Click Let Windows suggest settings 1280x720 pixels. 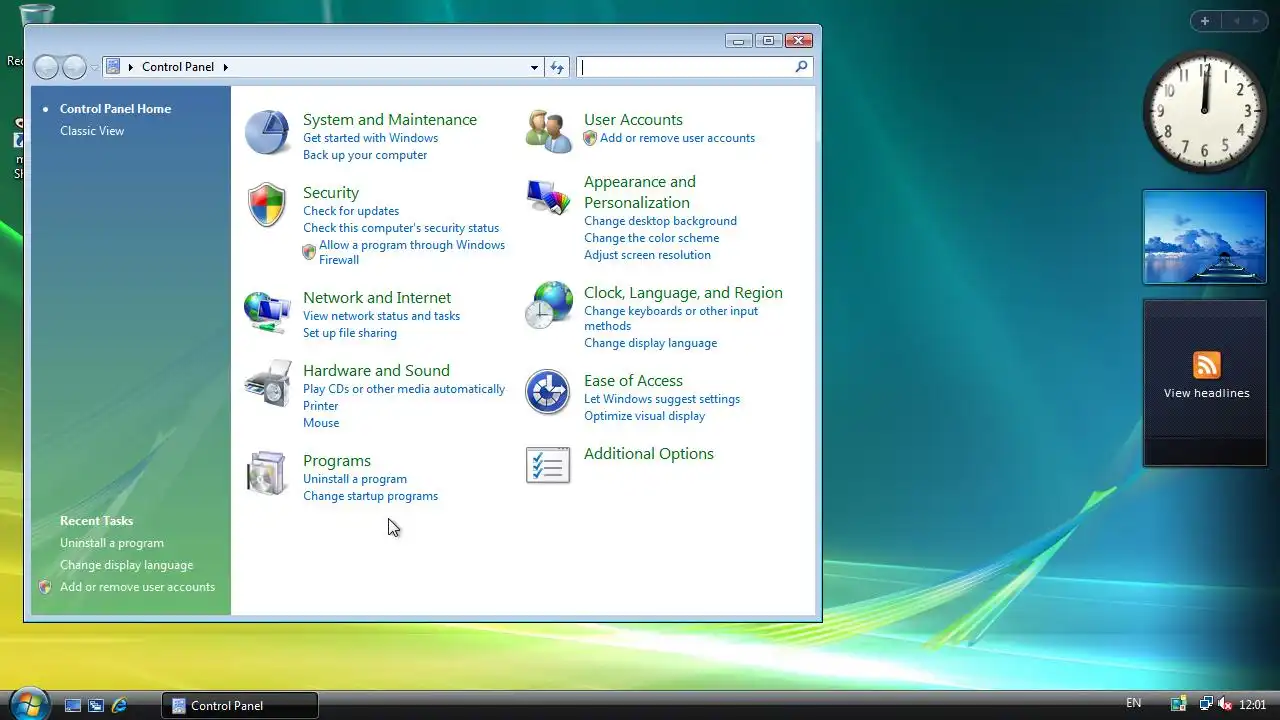(662, 399)
